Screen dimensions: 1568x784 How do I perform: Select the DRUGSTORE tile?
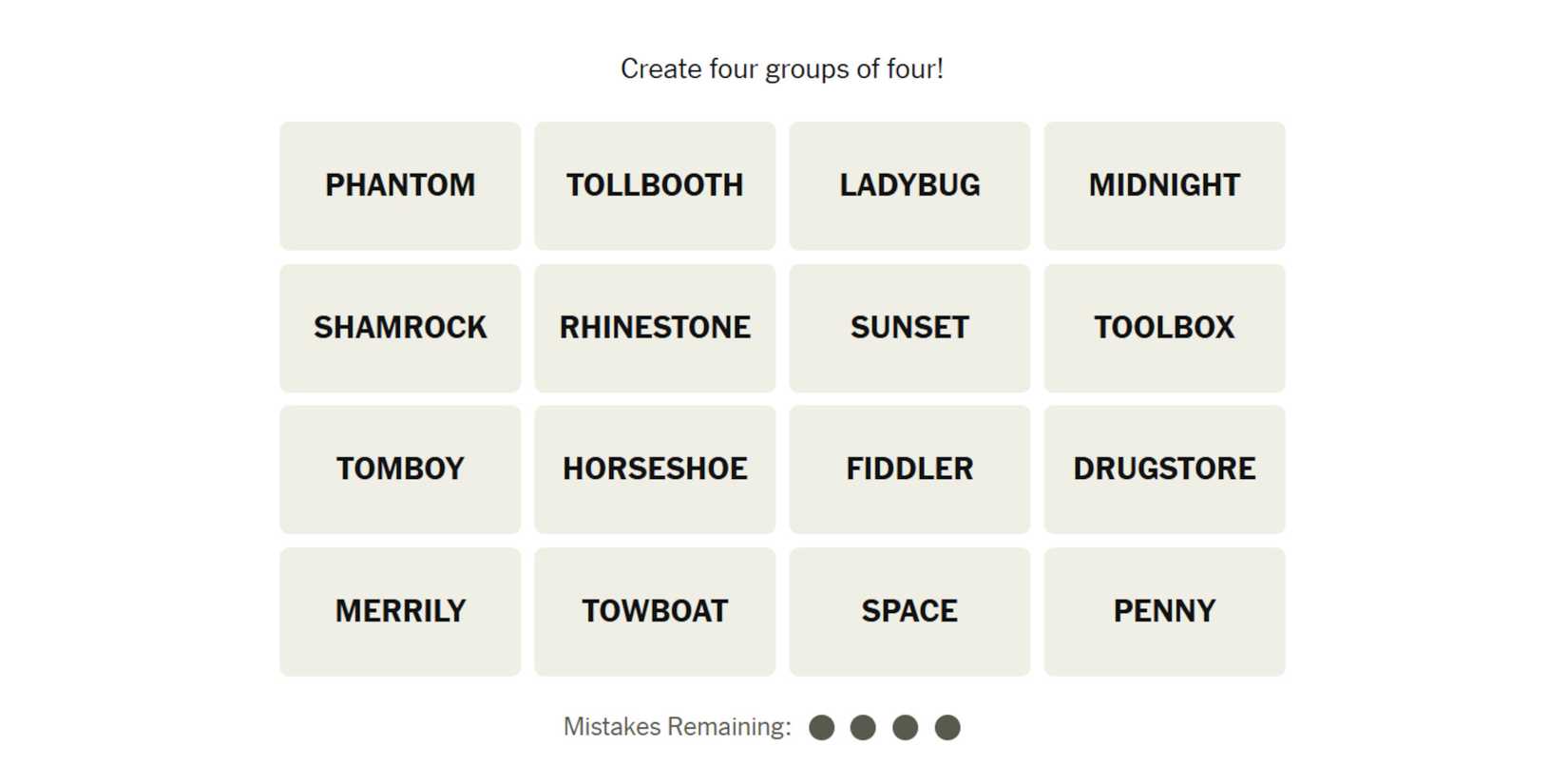click(1164, 469)
